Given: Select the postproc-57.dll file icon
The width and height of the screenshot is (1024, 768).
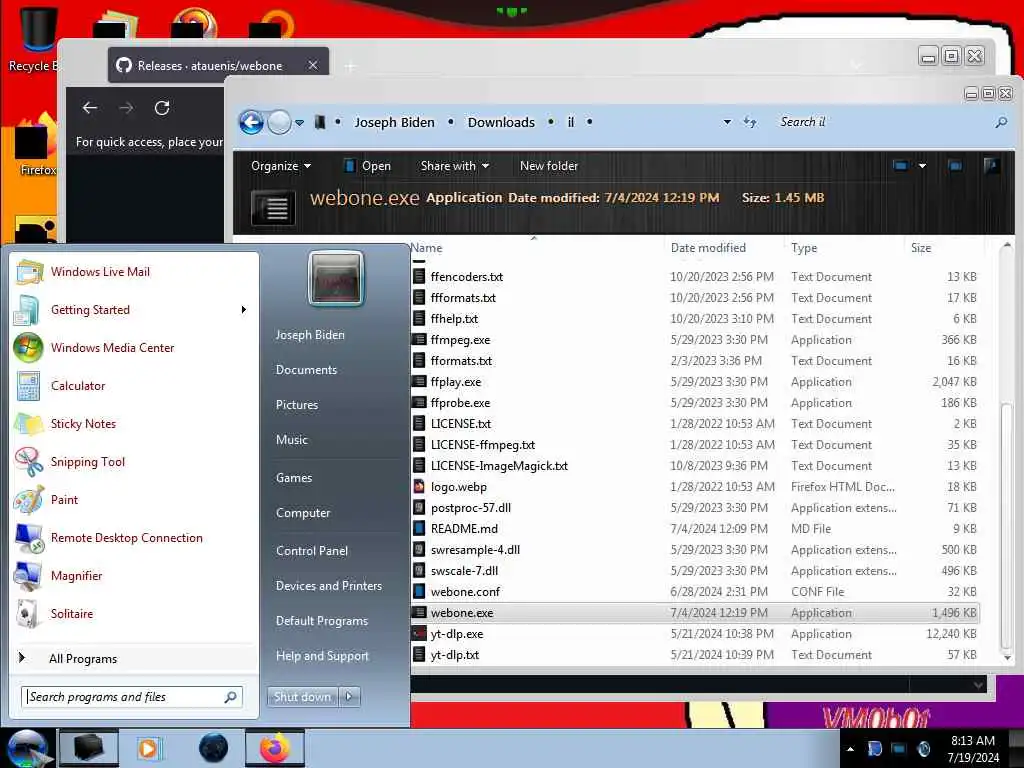Looking at the screenshot, I should [419, 507].
